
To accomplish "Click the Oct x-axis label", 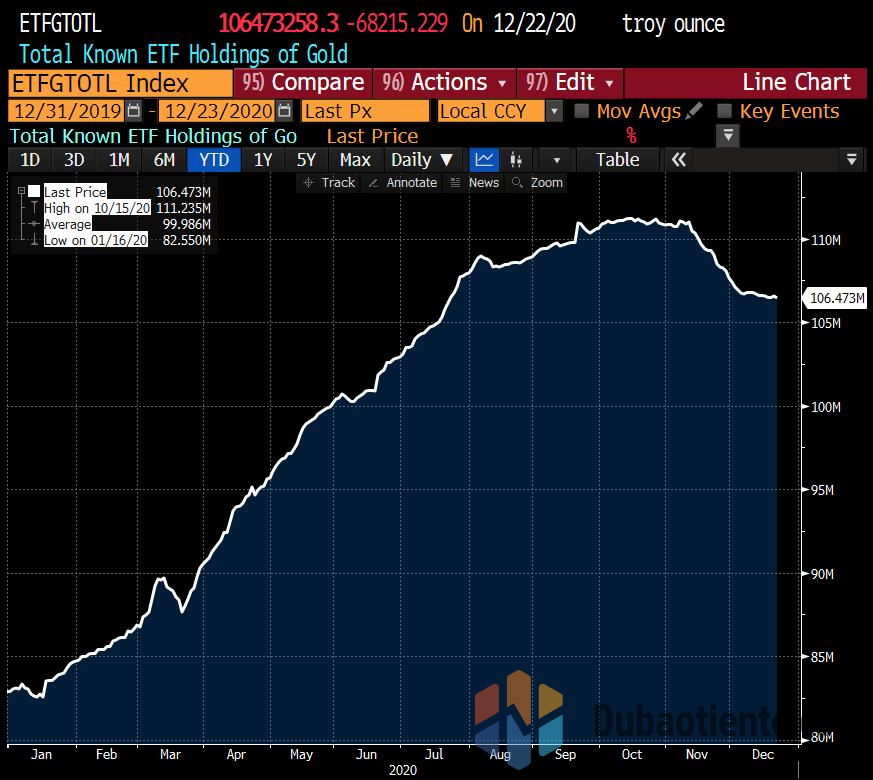I will coord(632,754).
